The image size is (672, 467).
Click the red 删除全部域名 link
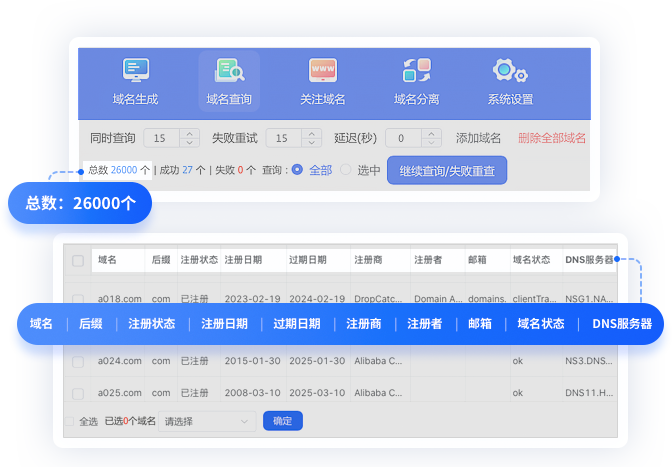(x=552, y=138)
